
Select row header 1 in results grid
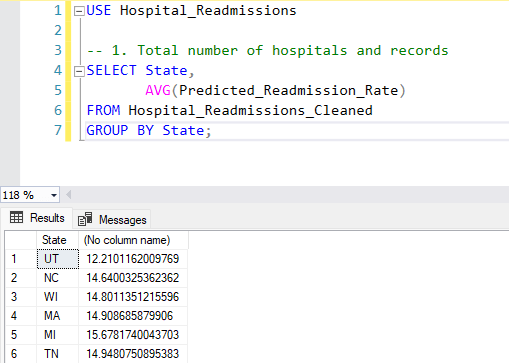(21, 259)
